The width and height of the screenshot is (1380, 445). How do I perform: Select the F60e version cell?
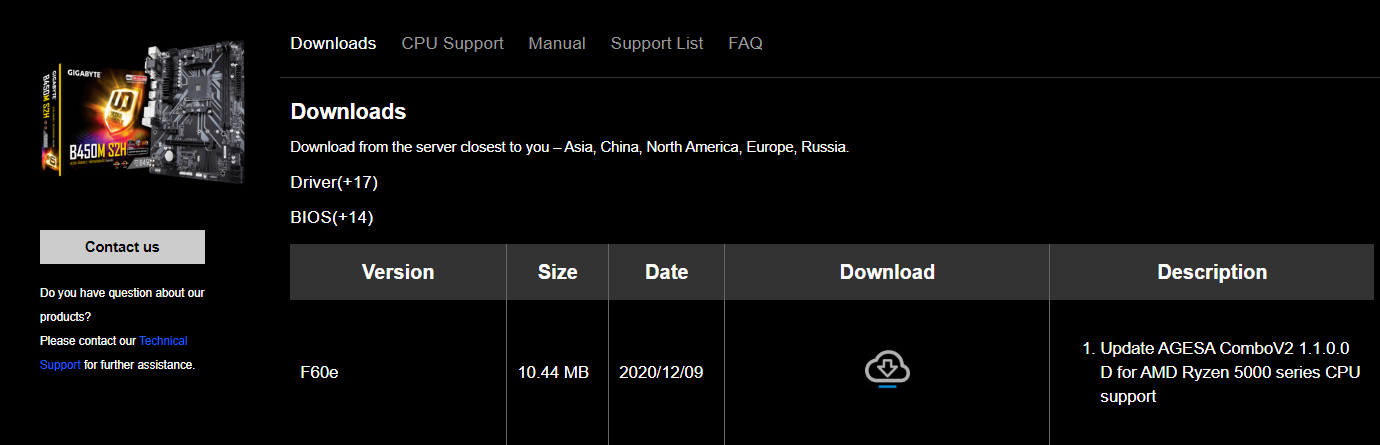(320, 373)
